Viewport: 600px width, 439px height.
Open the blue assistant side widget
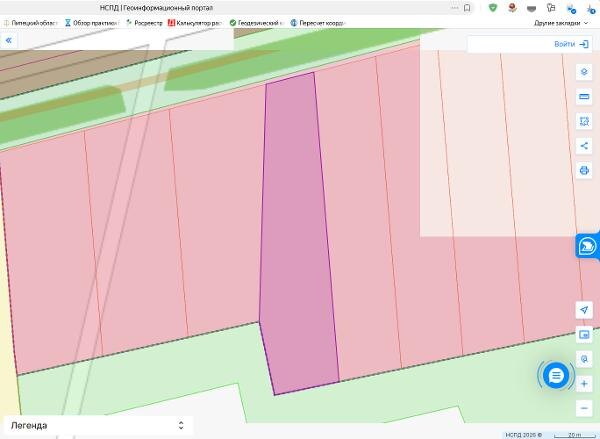point(587,246)
